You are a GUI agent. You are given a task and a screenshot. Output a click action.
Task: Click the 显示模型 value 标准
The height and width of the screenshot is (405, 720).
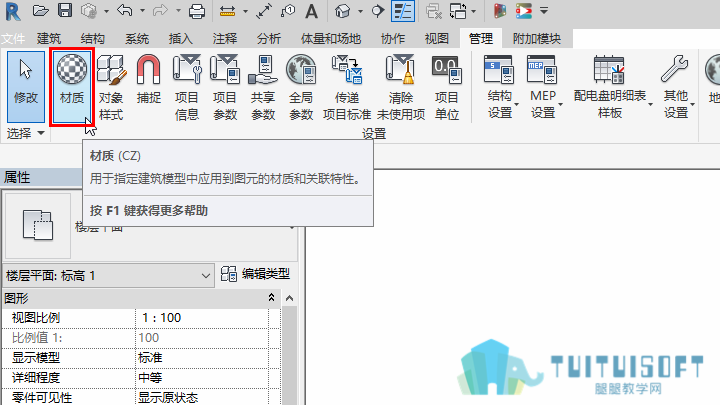[202, 358]
